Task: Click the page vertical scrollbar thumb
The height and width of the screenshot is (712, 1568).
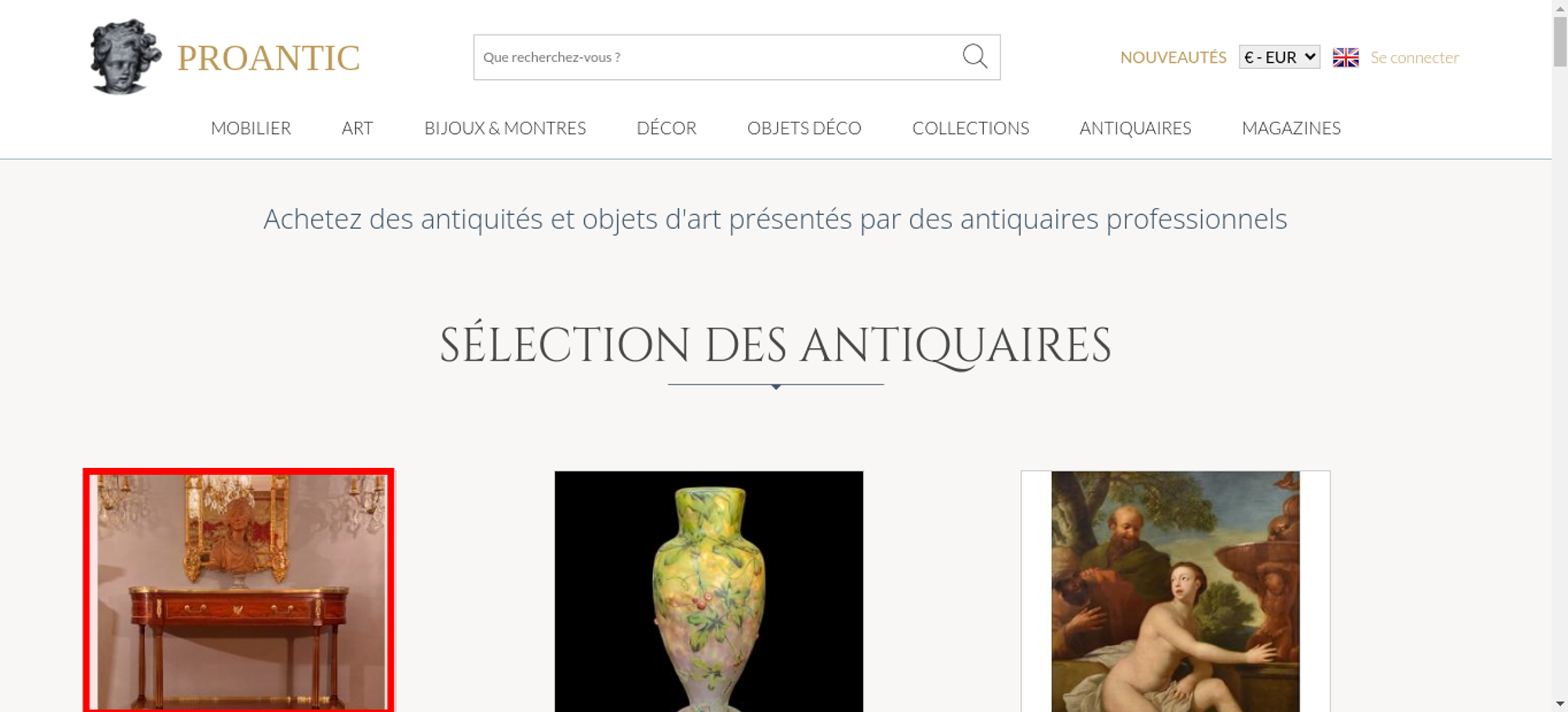Action: pyautogui.click(x=1560, y=42)
